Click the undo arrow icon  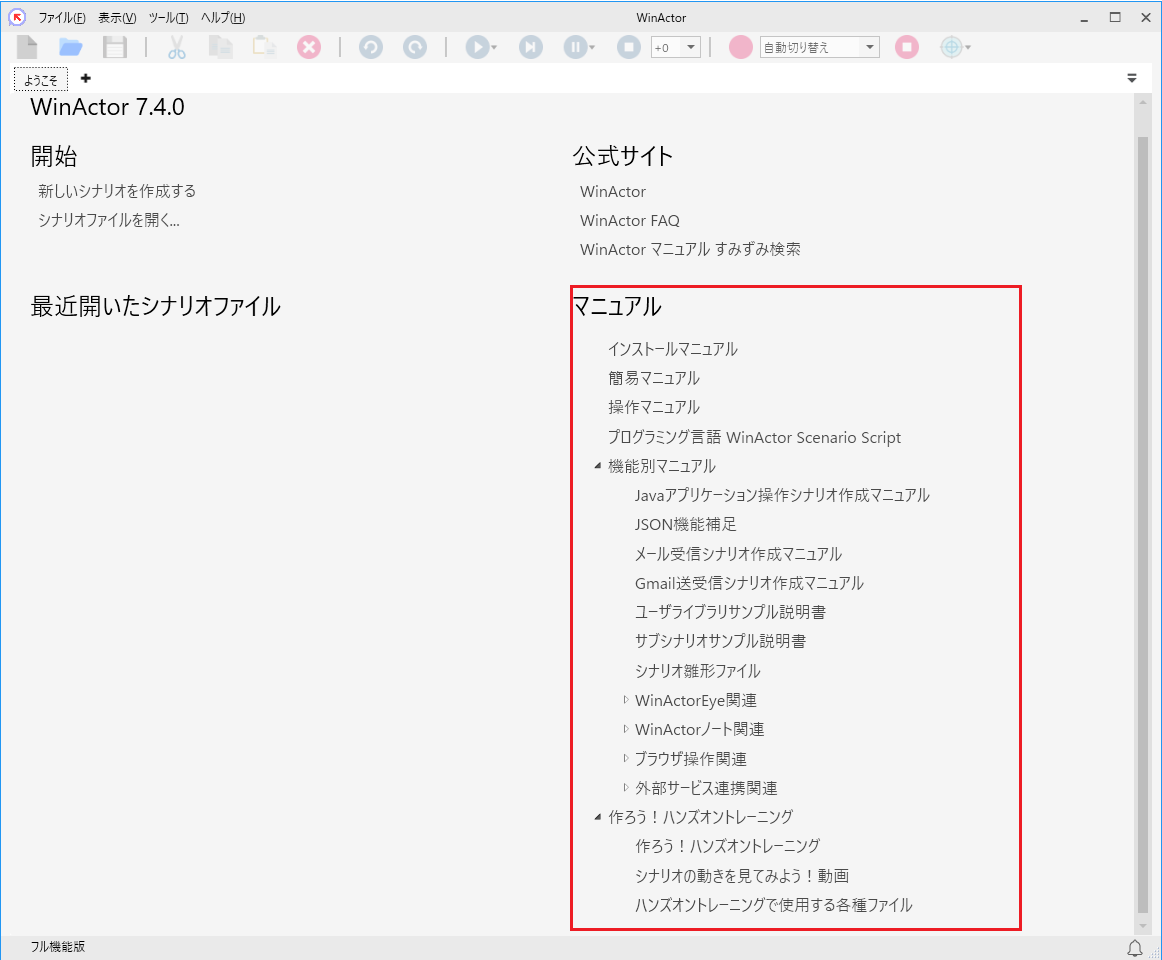pyautogui.click(x=371, y=47)
